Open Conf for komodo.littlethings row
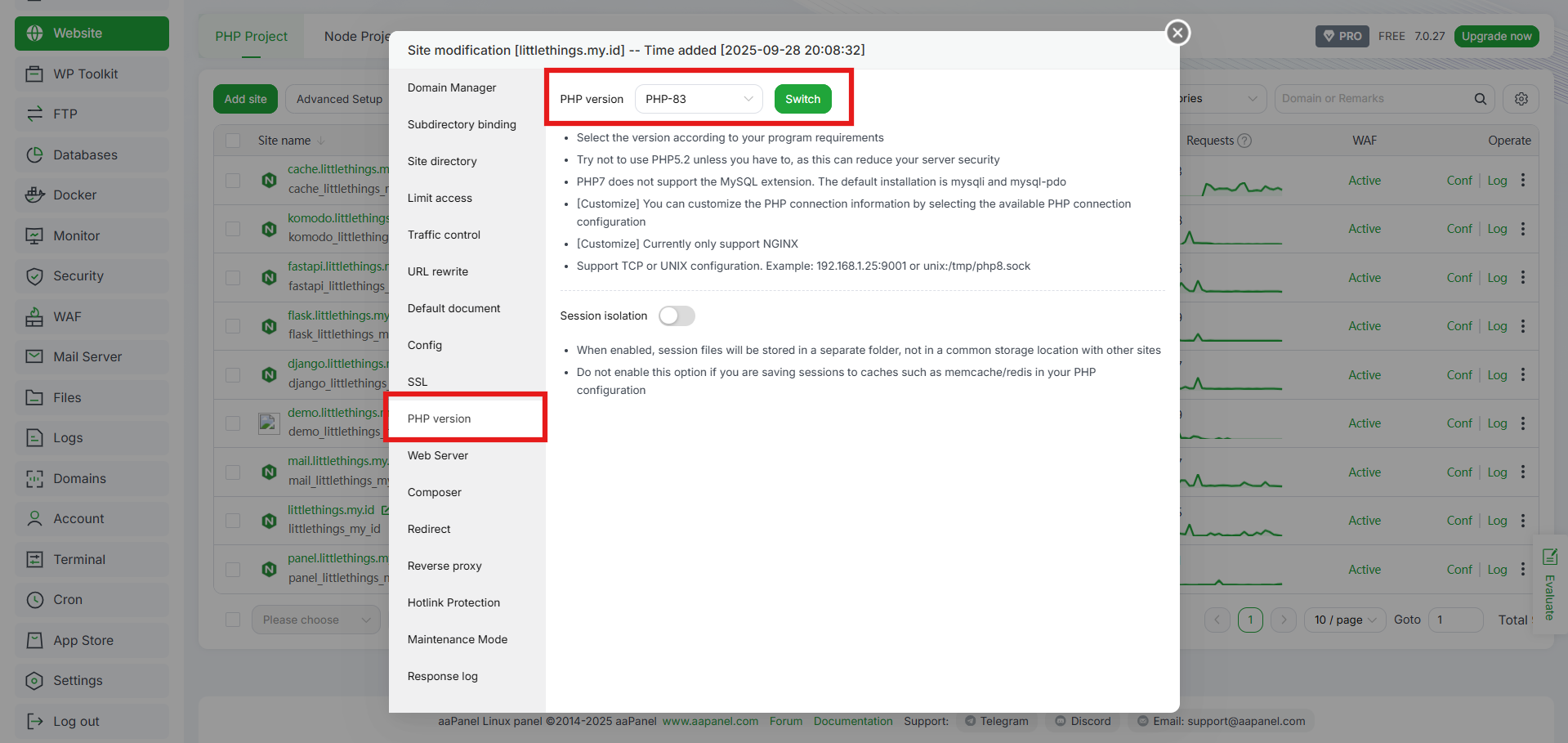The image size is (1568, 743). pyautogui.click(x=1459, y=229)
